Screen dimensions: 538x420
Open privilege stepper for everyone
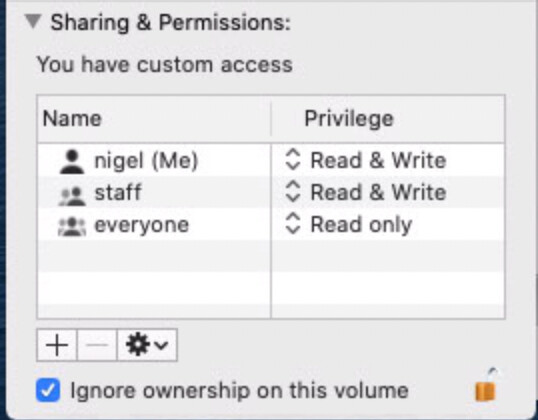coord(293,224)
